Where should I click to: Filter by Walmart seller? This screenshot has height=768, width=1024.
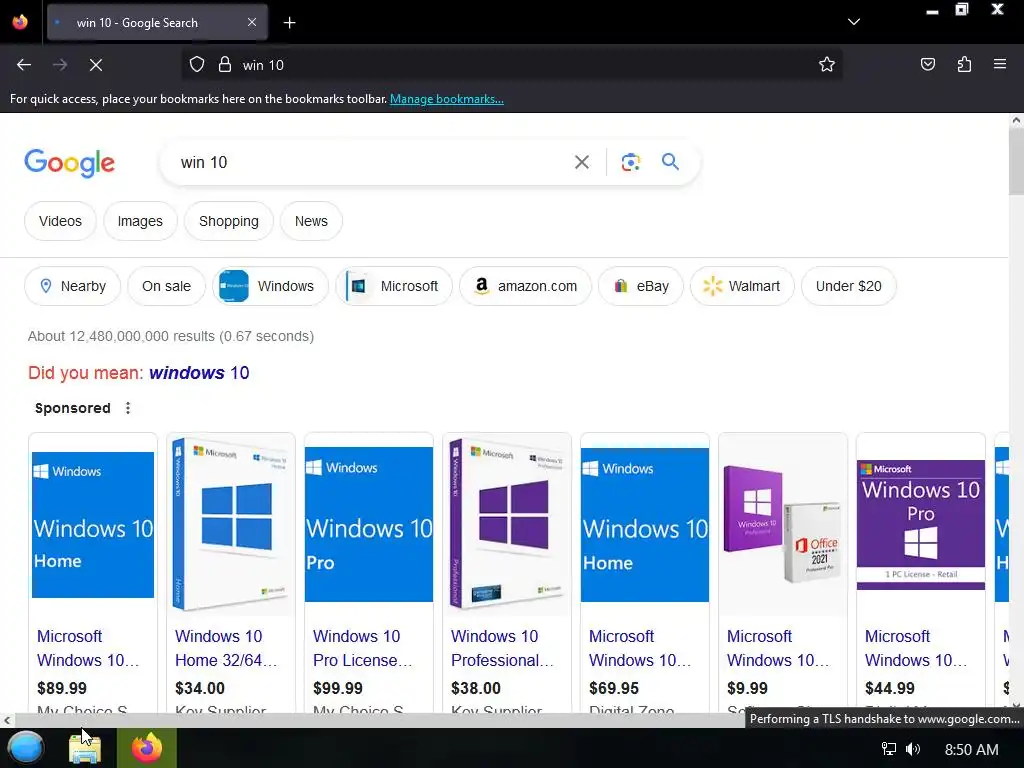742,286
